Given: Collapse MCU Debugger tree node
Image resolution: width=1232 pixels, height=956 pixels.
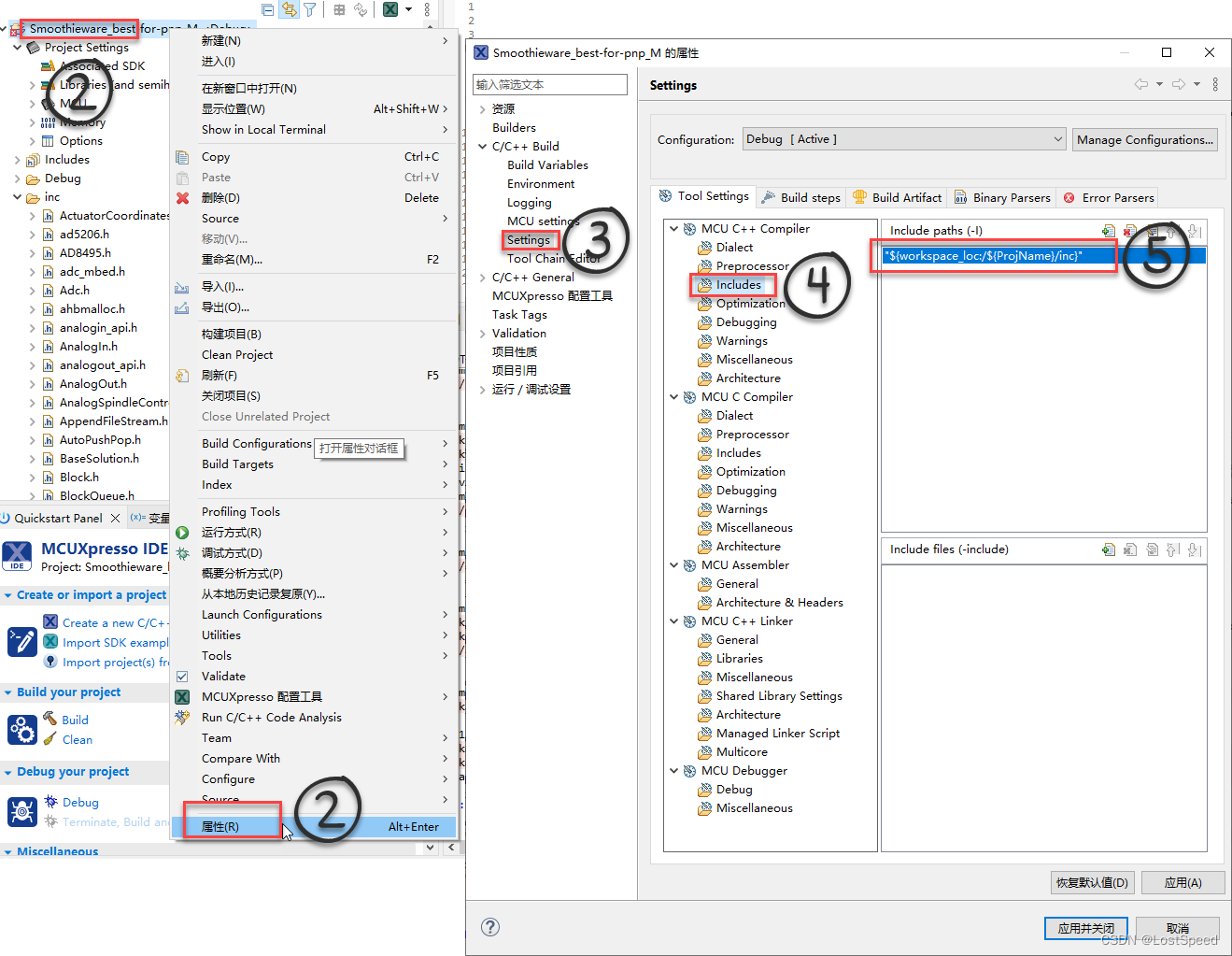Looking at the screenshot, I should pos(674,771).
